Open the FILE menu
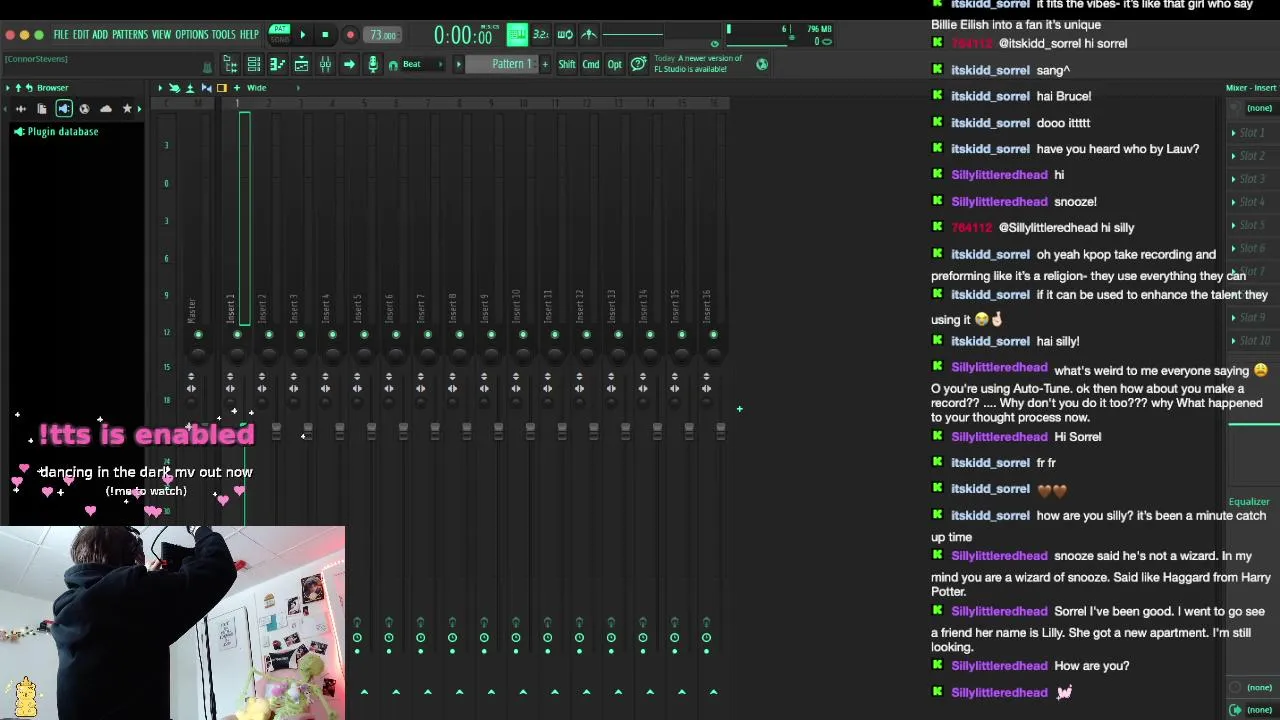Screen dimensions: 1280x720 [61, 35]
